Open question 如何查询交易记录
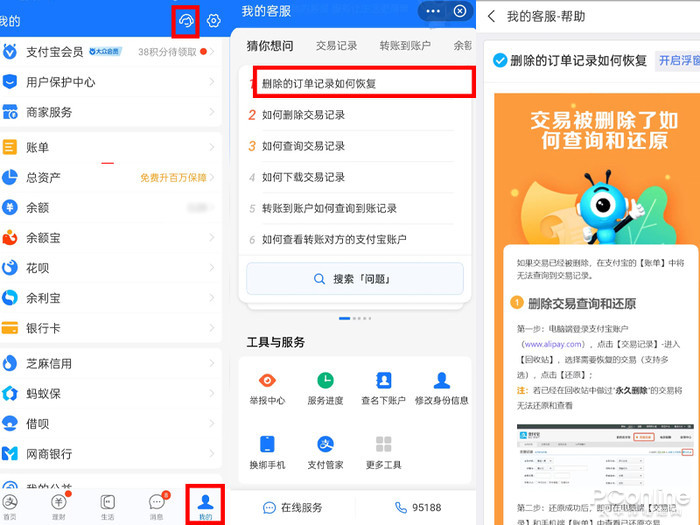This screenshot has width=700, height=525. click(x=303, y=146)
